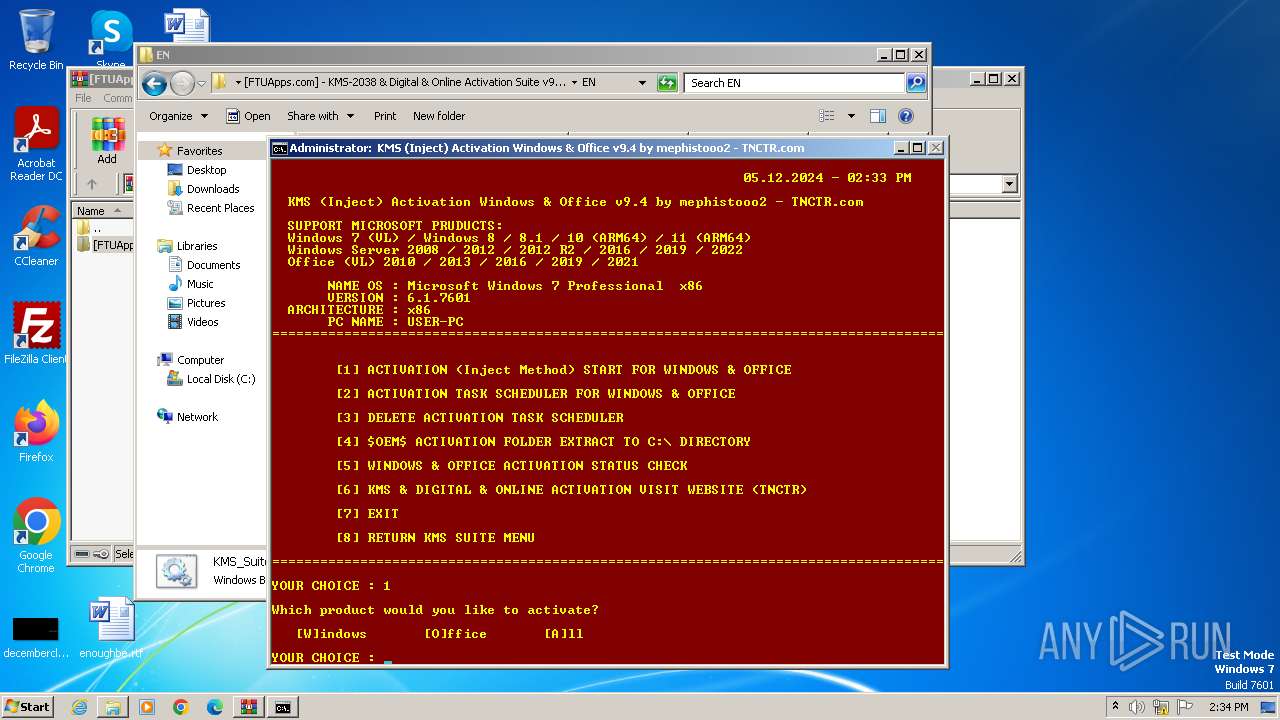This screenshot has width=1280, height=720.
Task: Click the KMS_Suite file icon in details pane
Action: tap(176, 571)
